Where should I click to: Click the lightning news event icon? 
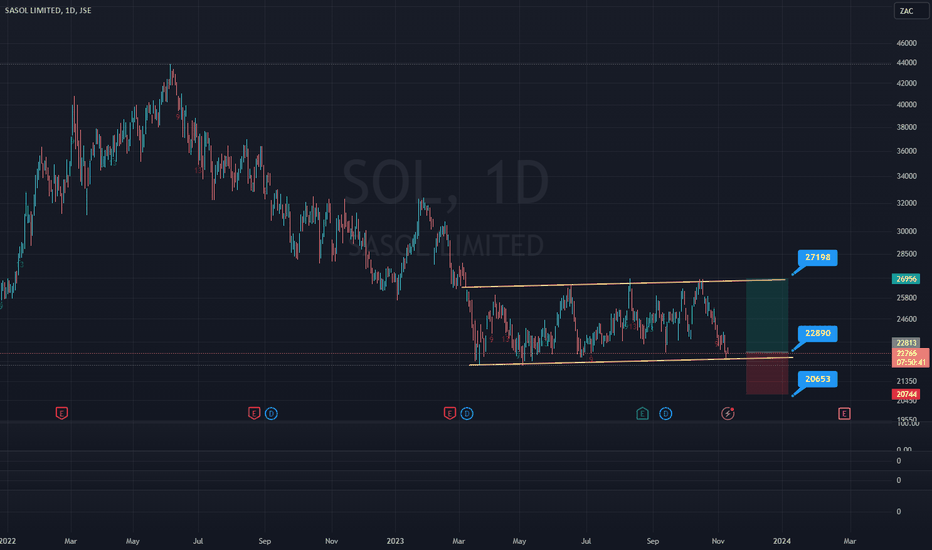[728, 413]
